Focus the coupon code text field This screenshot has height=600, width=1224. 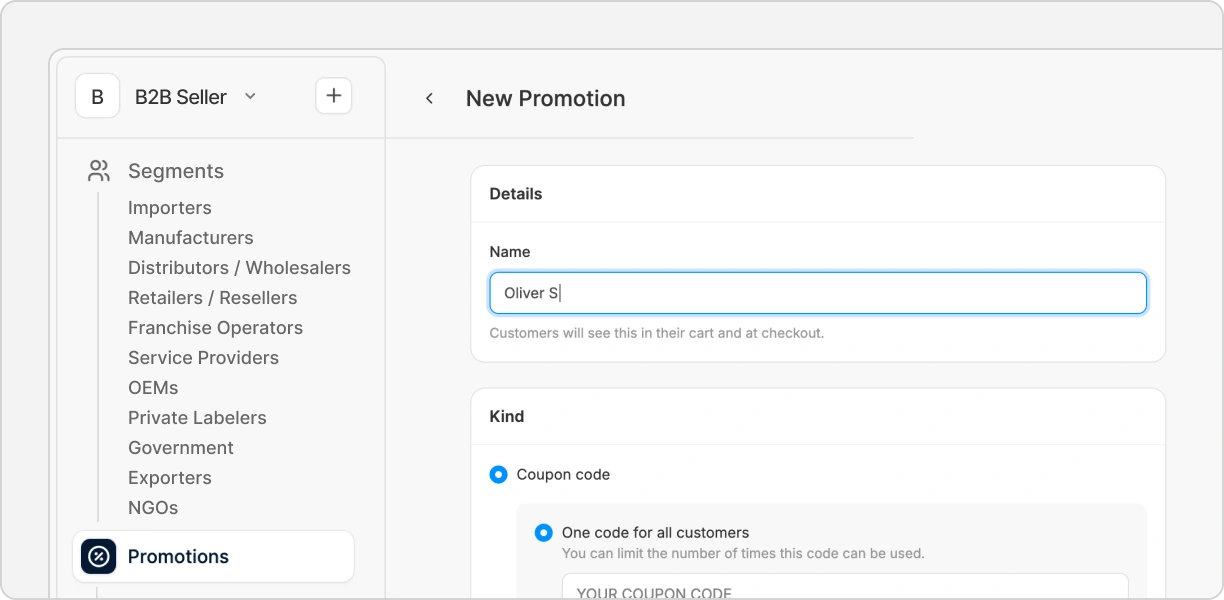pyautogui.click(x=844, y=588)
